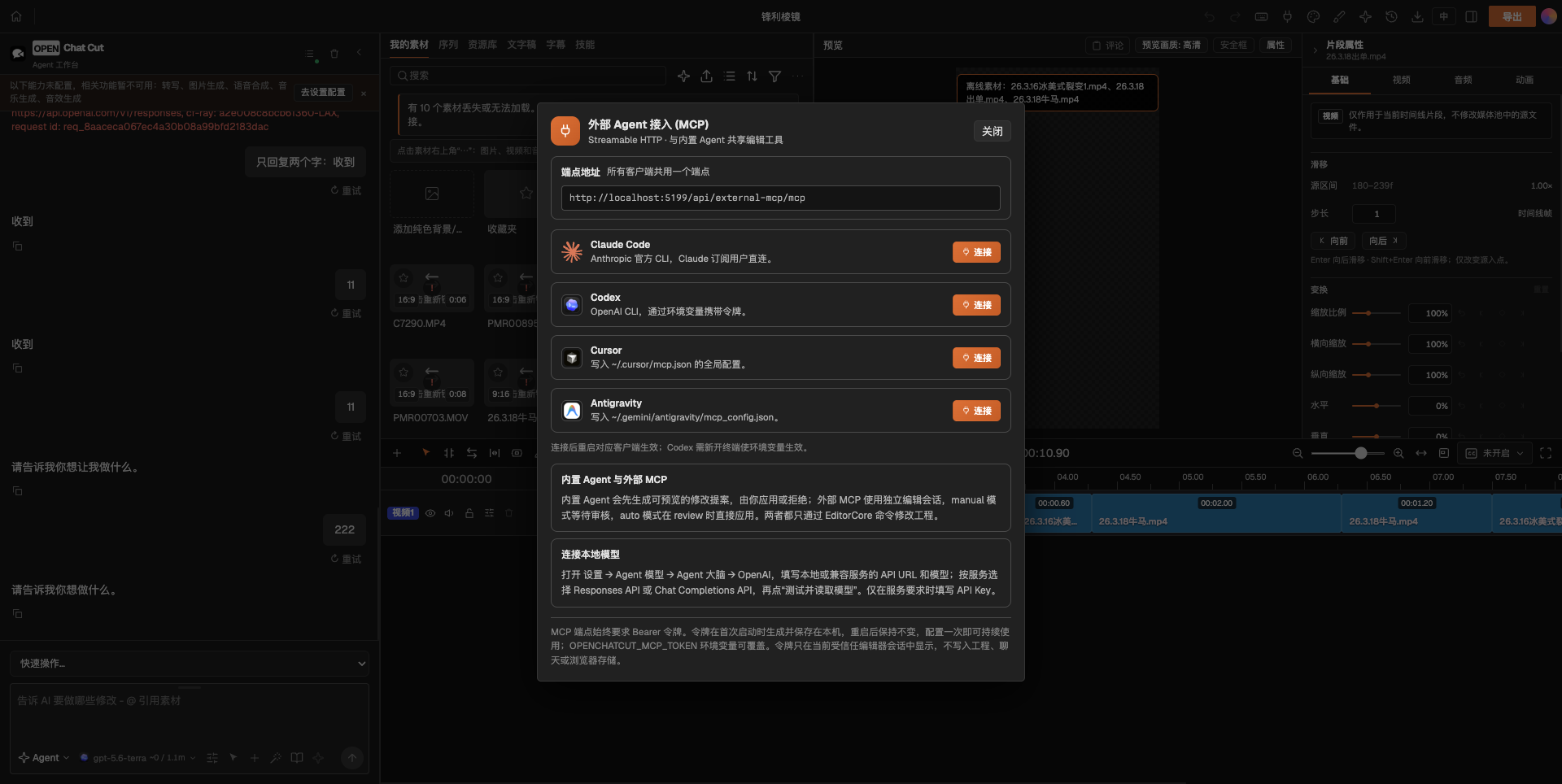This screenshot has width=1562, height=784.
Task: Collapse the 片段属性 panel chevron
Action: pos(1315,50)
